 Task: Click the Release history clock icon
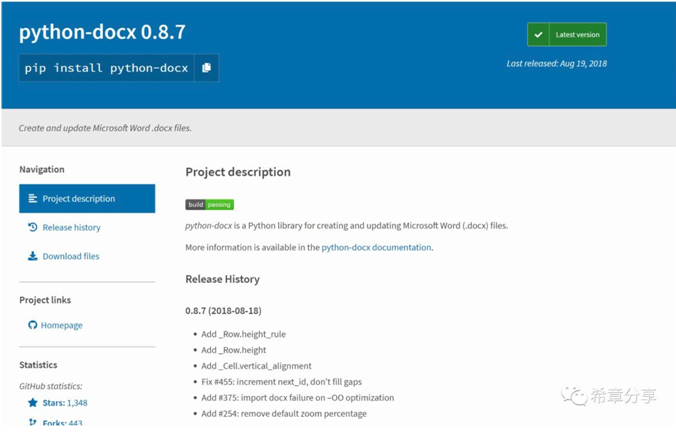coord(33,227)
